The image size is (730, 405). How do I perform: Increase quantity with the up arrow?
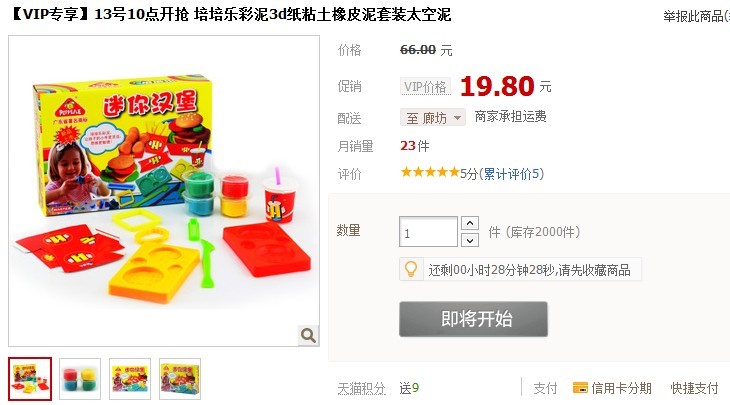tap(470, 223)
